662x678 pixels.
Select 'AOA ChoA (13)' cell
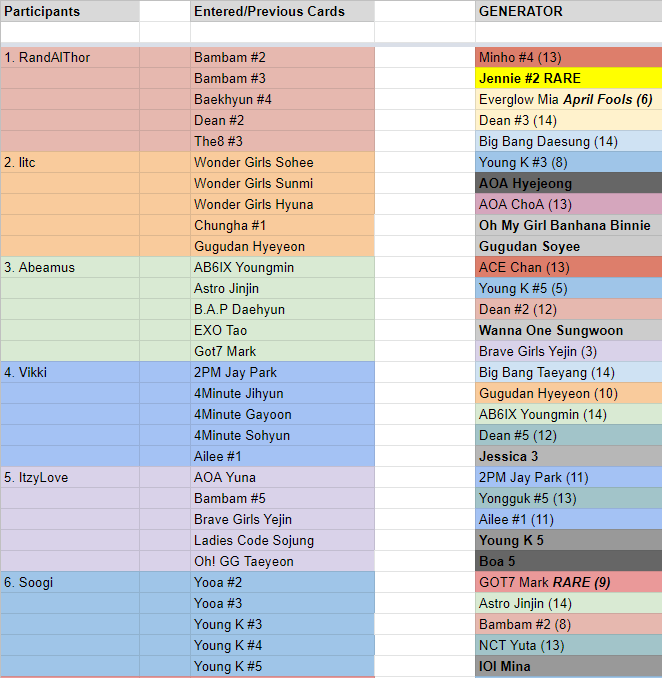pyautogui.click(x=569, y=205)
